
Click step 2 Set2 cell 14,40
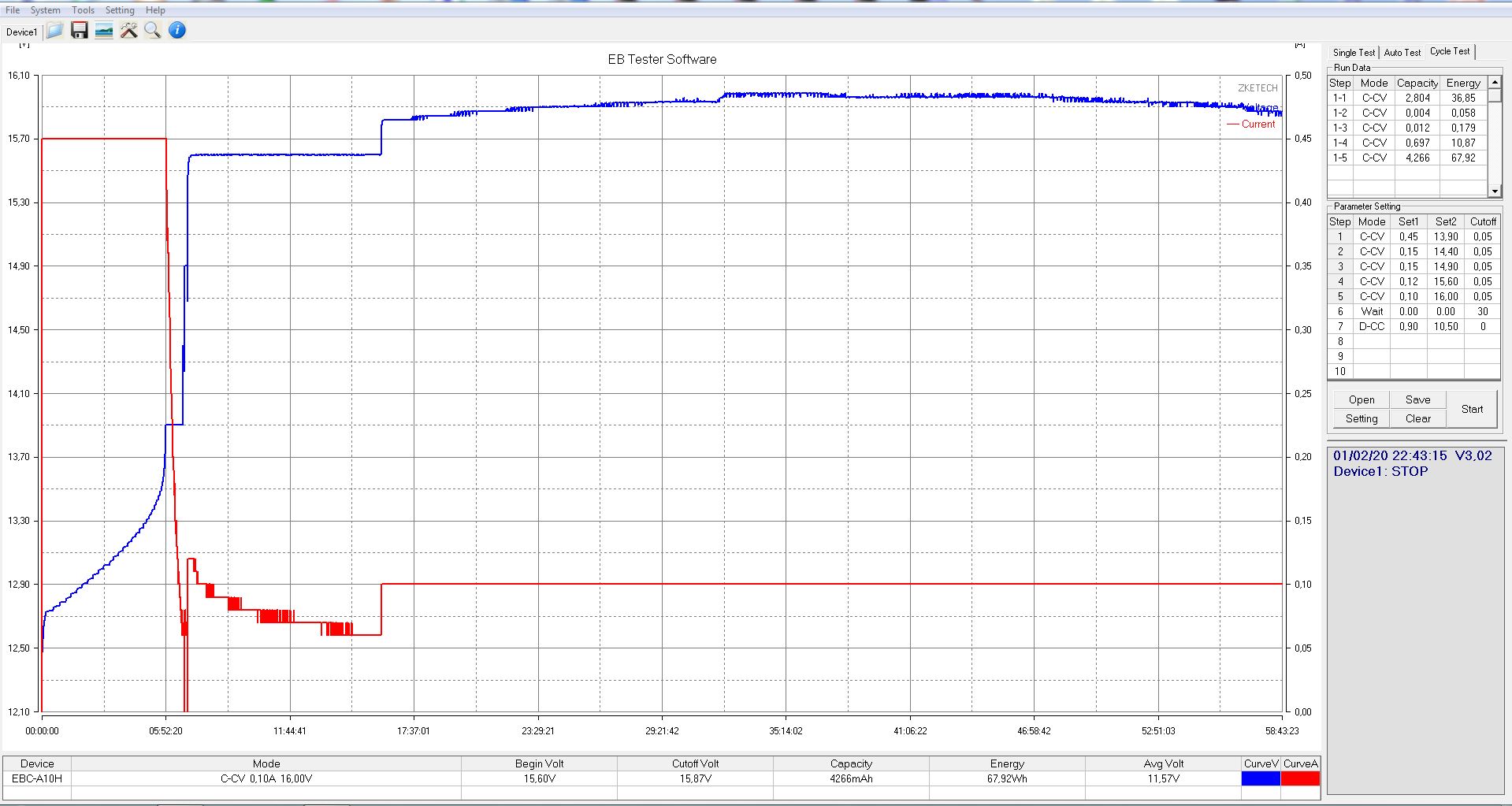[1445, 251]
